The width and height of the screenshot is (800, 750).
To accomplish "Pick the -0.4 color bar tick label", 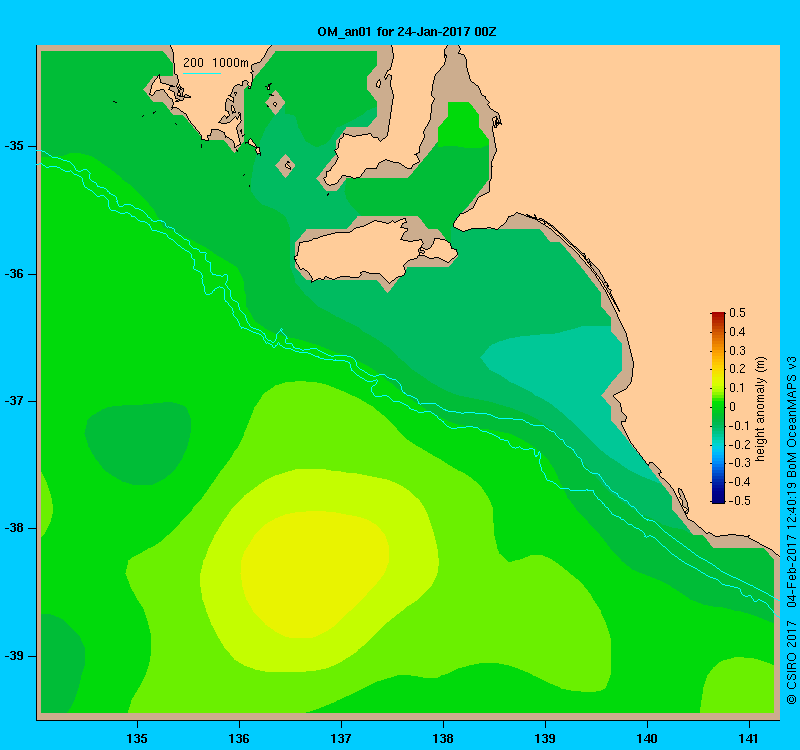I will click(x=738, y=482).
